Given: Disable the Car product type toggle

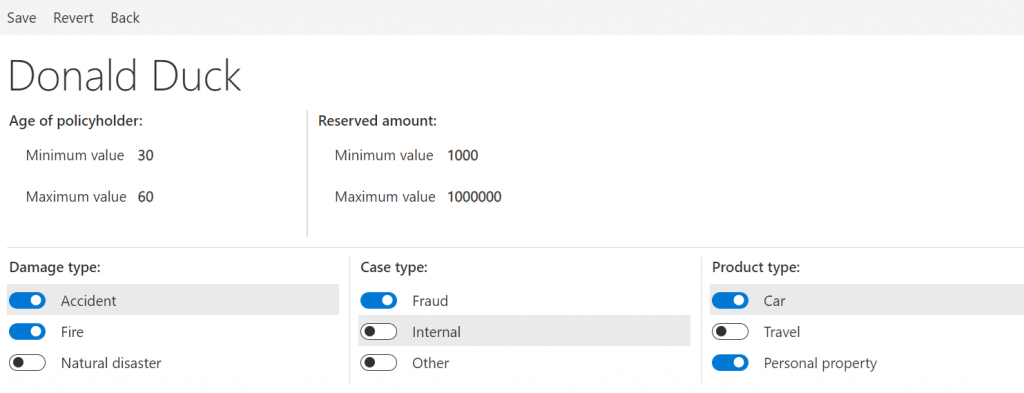Looking at the screenshot, I should (730, 300).
